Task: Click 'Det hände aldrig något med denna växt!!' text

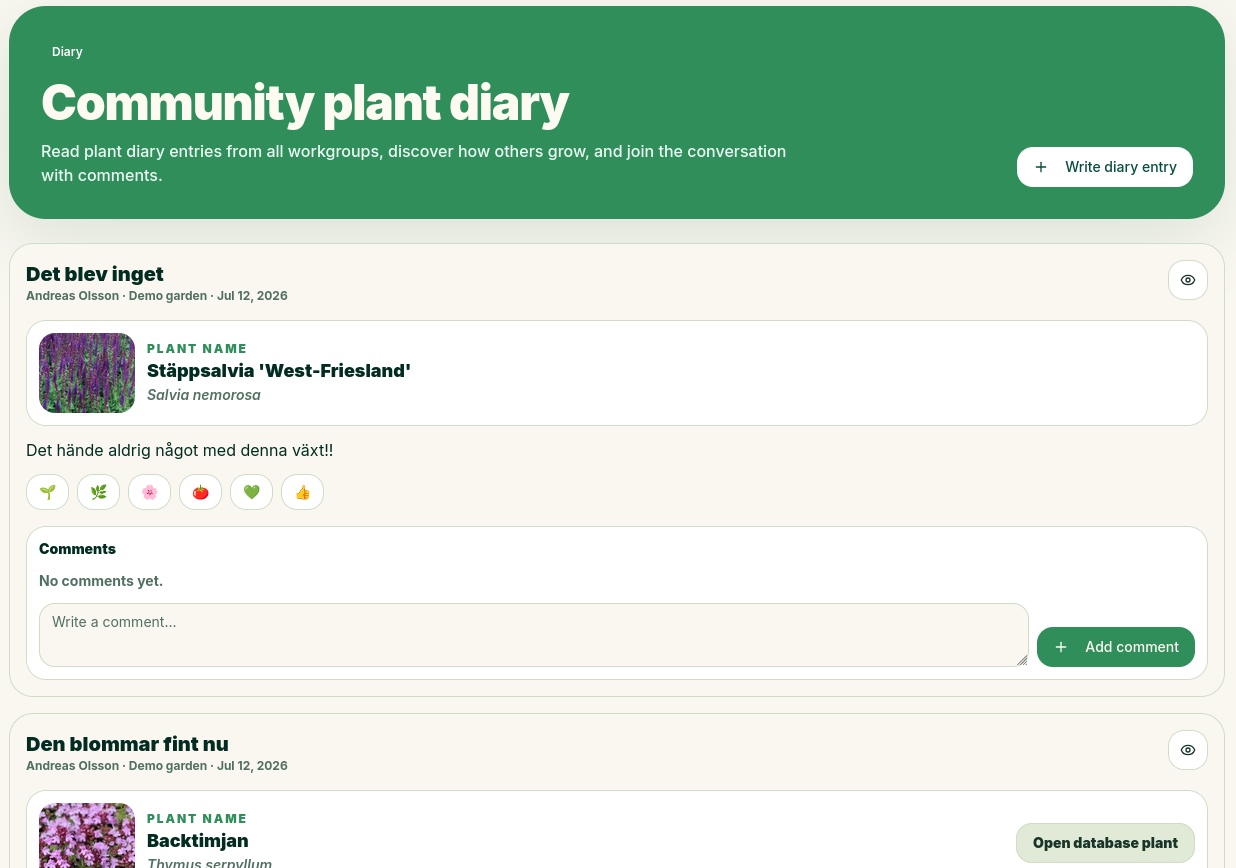Action: coord(180,451)
